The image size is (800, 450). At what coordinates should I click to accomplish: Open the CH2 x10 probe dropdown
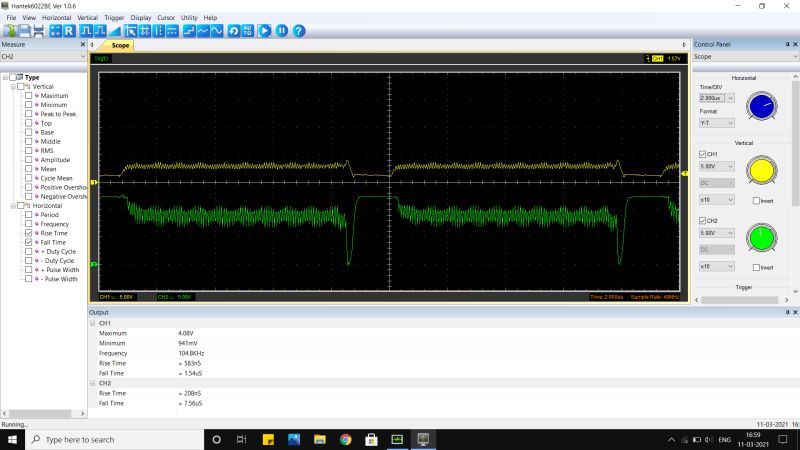click(730, 267)
